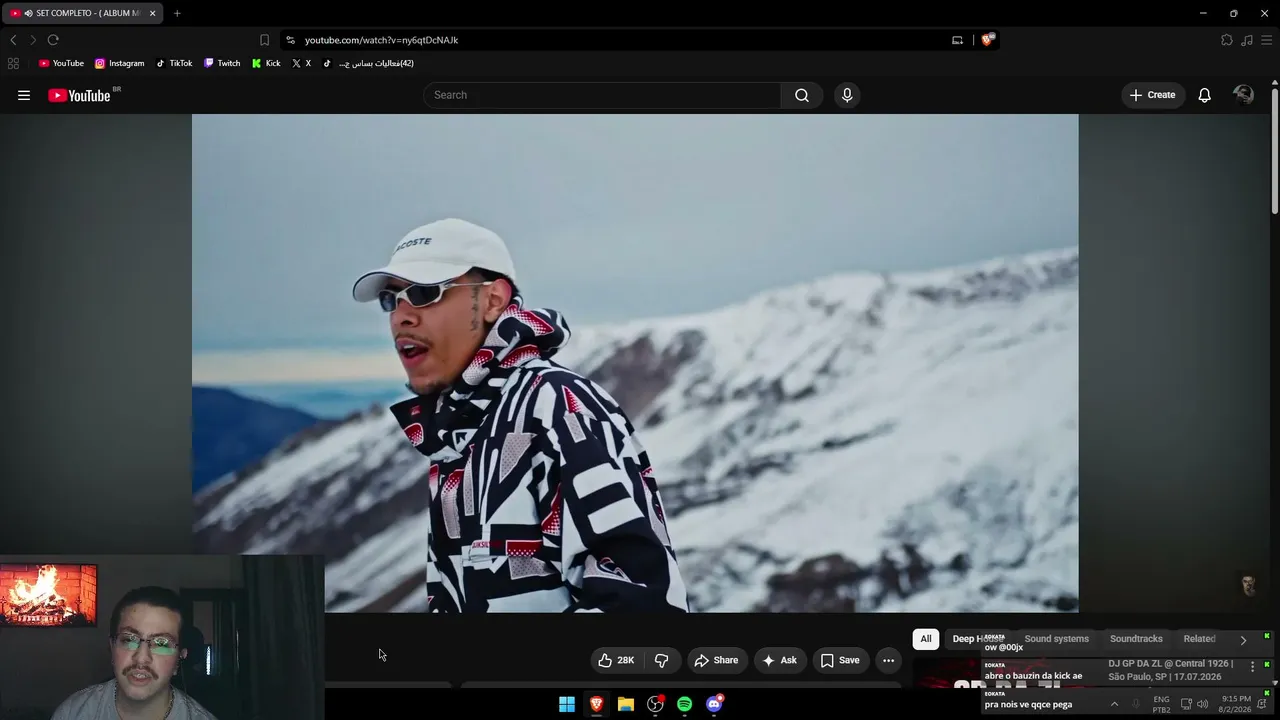This screenshot has height=720, width=1280.
Task: Open YouTube notifications bell
Action: (1204, 95)
